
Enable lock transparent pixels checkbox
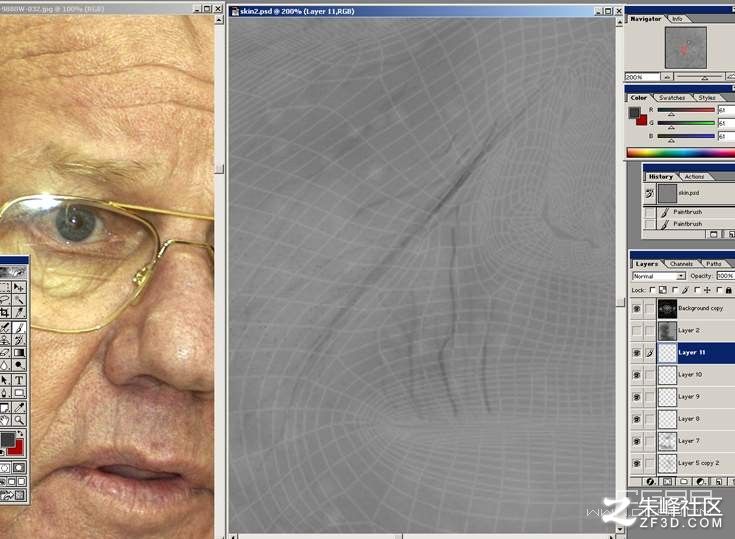tap(652, 290)
